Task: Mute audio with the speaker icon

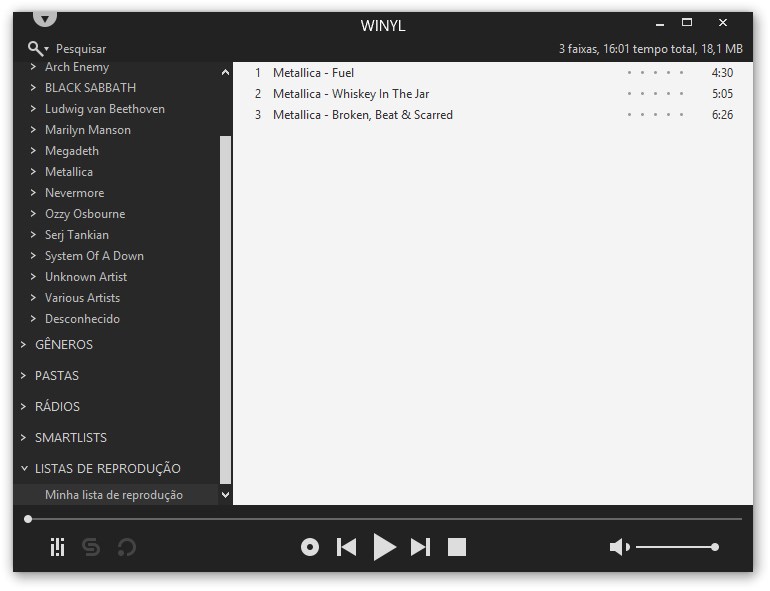Action: [x=619, y=547]
